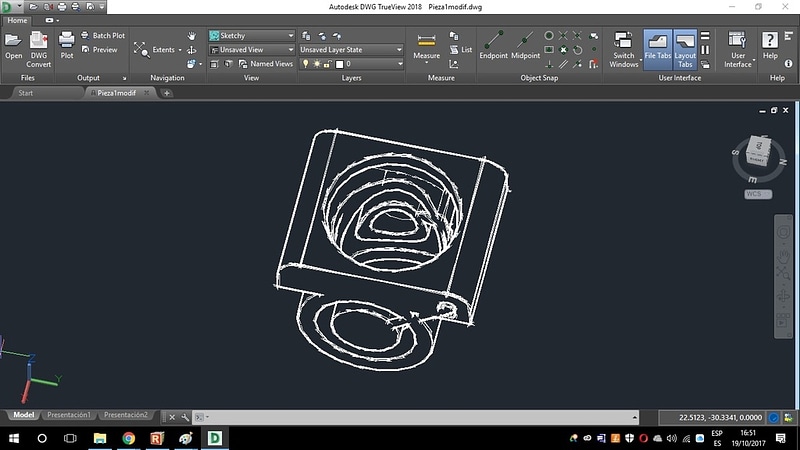Switch to Presentación2 layout tab

126,415
